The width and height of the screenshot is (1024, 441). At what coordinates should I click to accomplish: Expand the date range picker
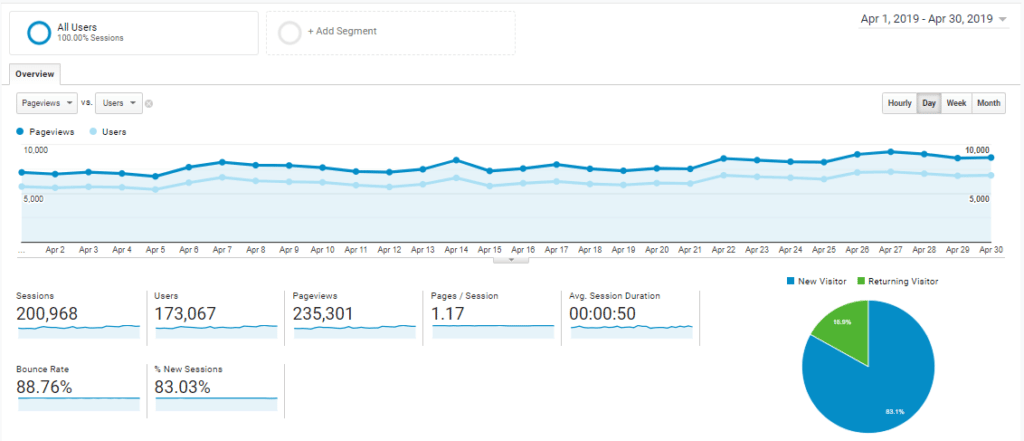point(933,19)
